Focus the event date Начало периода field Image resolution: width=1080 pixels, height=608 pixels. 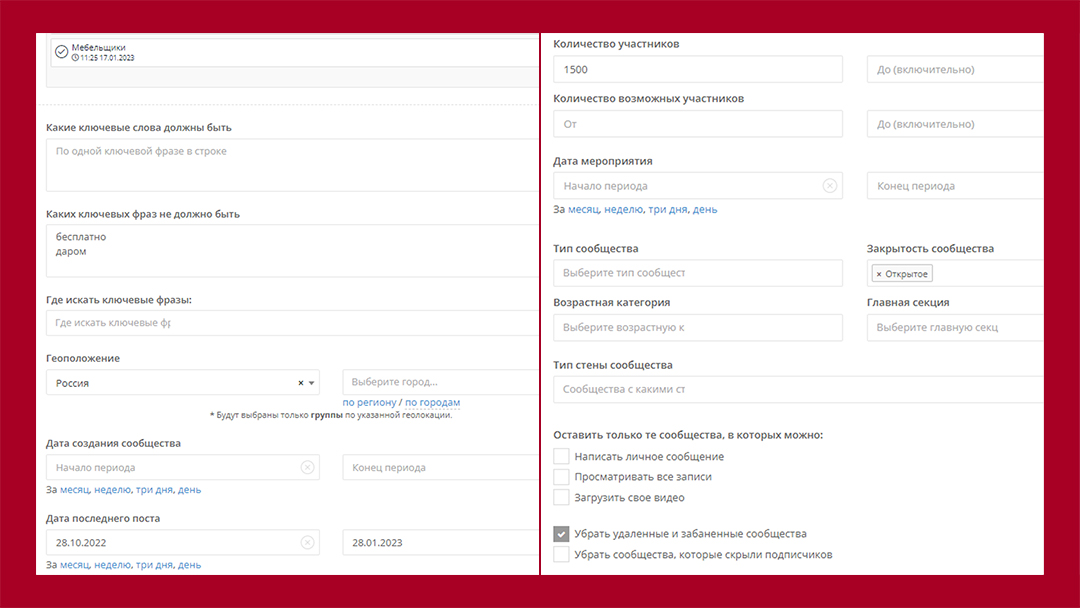(x=698, y=186)
